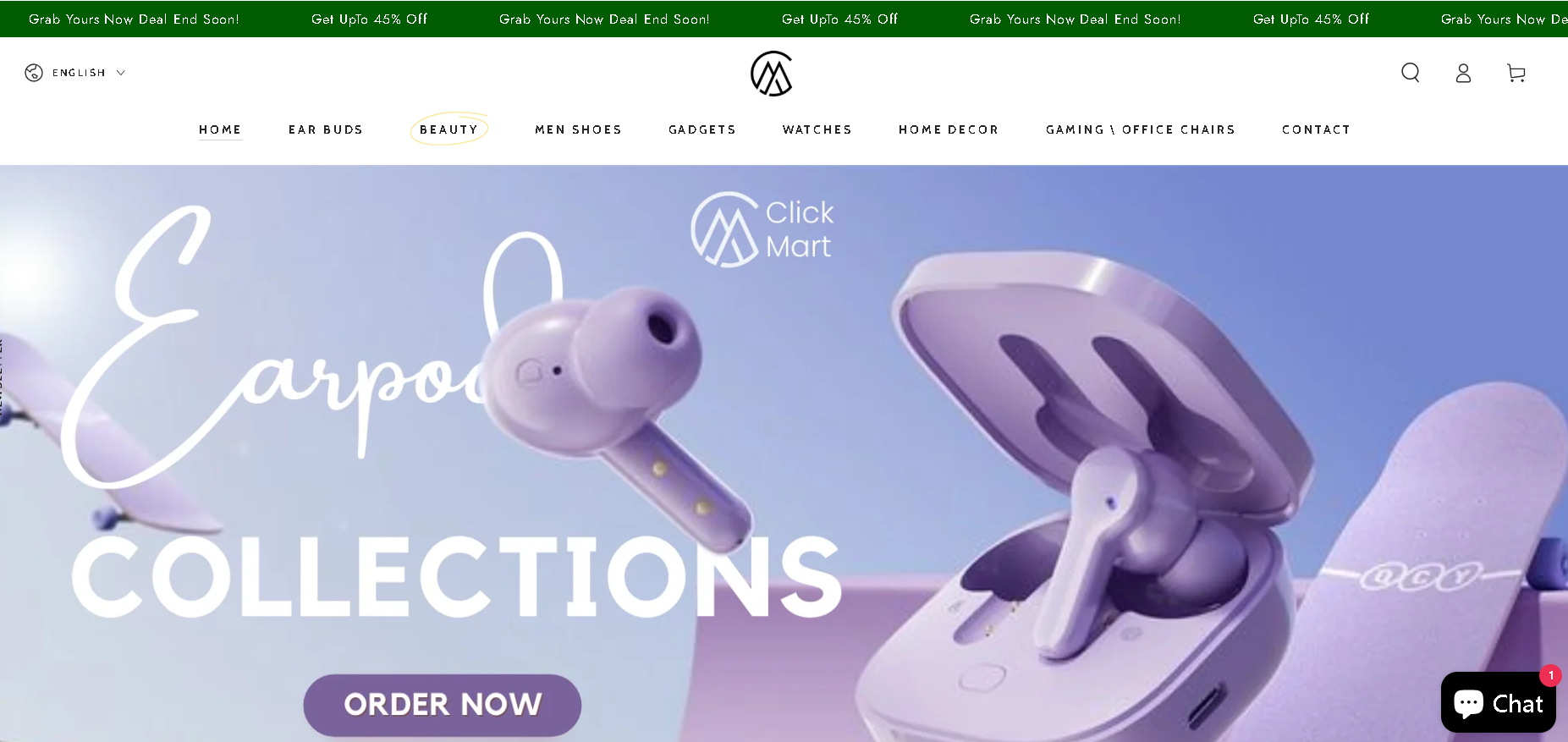Viewport: 1568px width, 742px height.
Task: Click the Order Now button
Action: pos(443,705)
